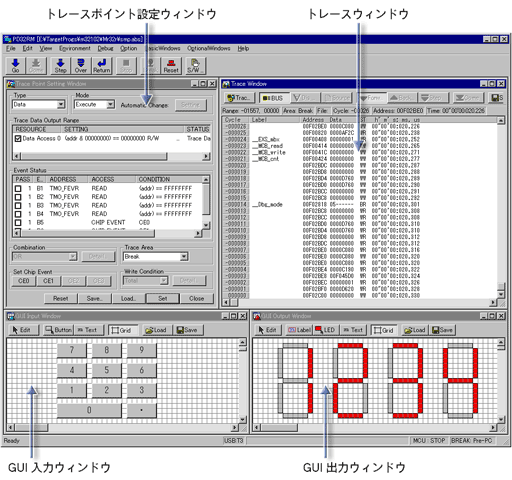This screenshot has height=480, width=512.
Task: Click the Stop toolbar button
Action: [x=126, y=66]
